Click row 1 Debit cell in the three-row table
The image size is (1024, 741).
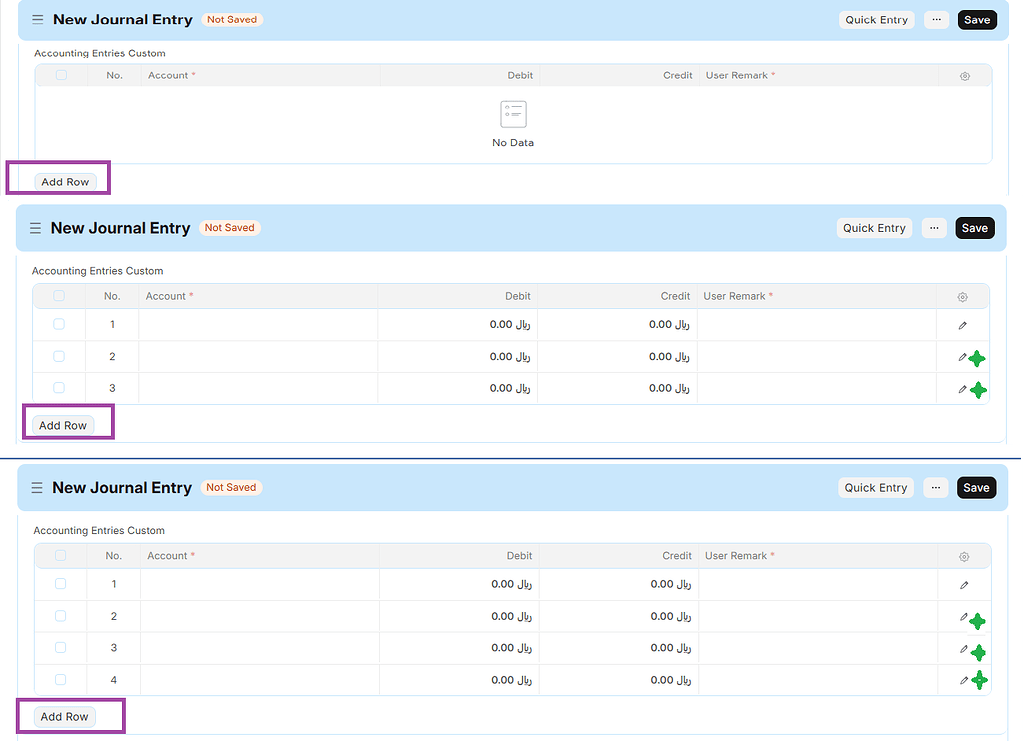coord(457,325)
